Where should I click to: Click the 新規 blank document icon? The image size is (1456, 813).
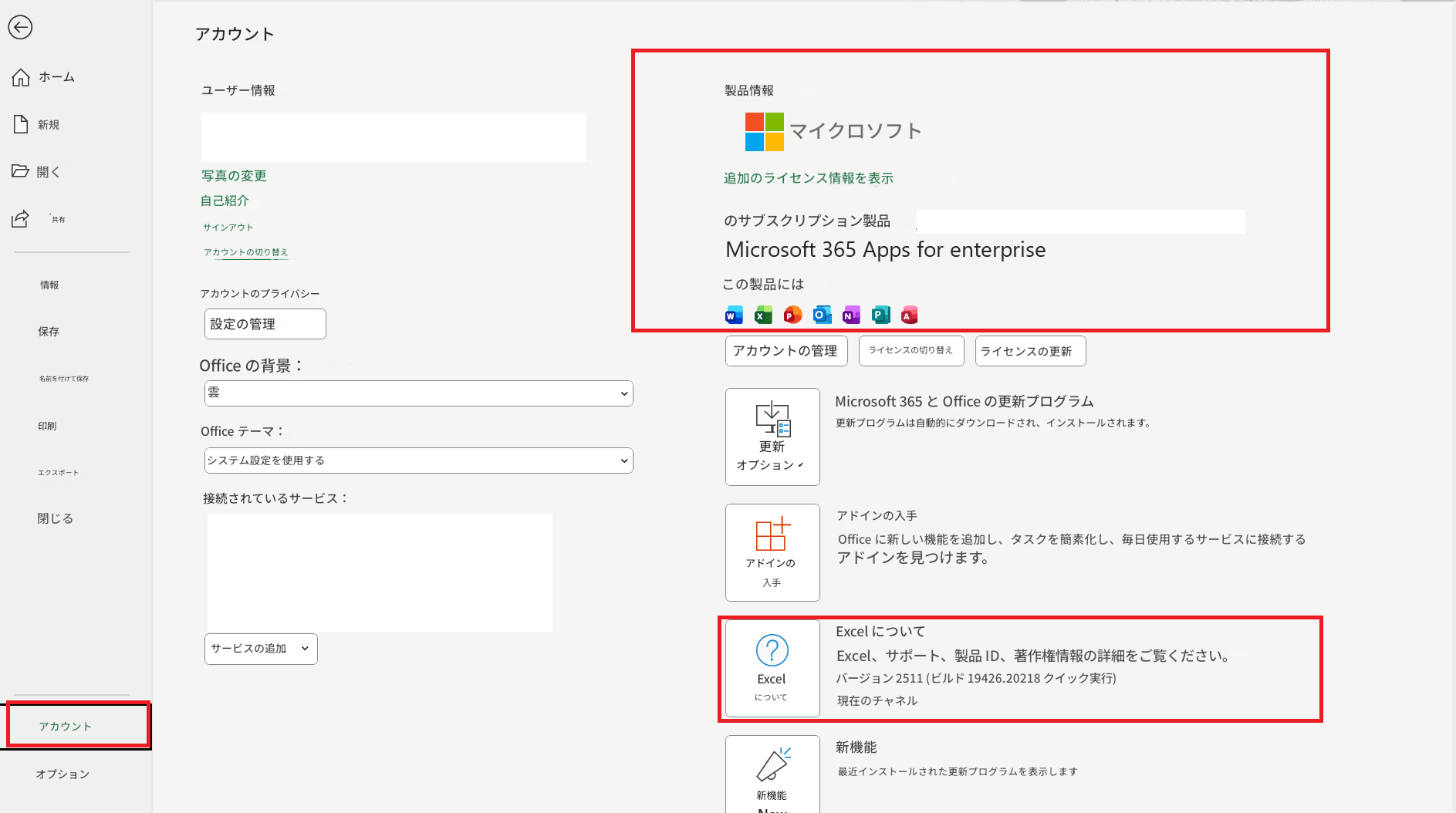(x=21, y=124)
